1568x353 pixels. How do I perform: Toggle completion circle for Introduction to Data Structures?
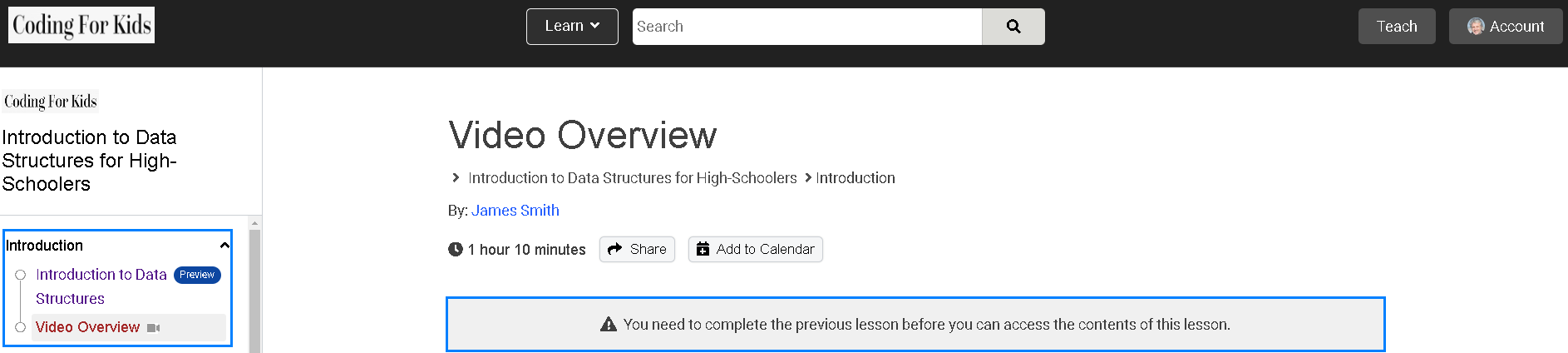click(x=21, y=275)
